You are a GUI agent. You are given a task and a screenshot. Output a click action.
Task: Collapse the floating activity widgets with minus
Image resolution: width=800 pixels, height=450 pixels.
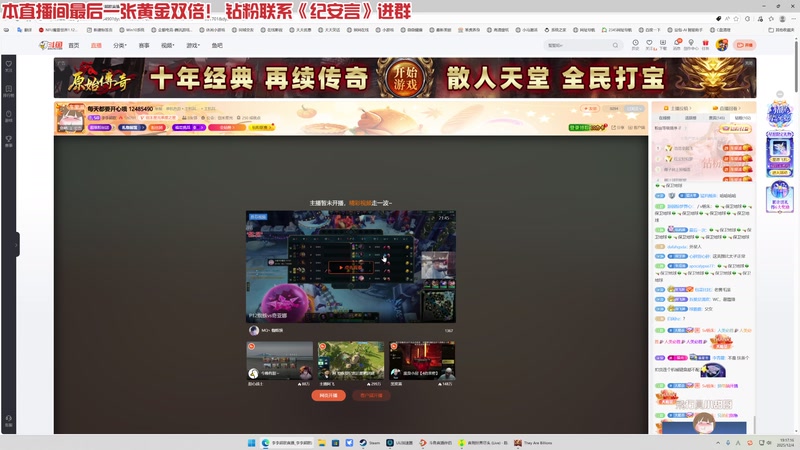(780, 94)
